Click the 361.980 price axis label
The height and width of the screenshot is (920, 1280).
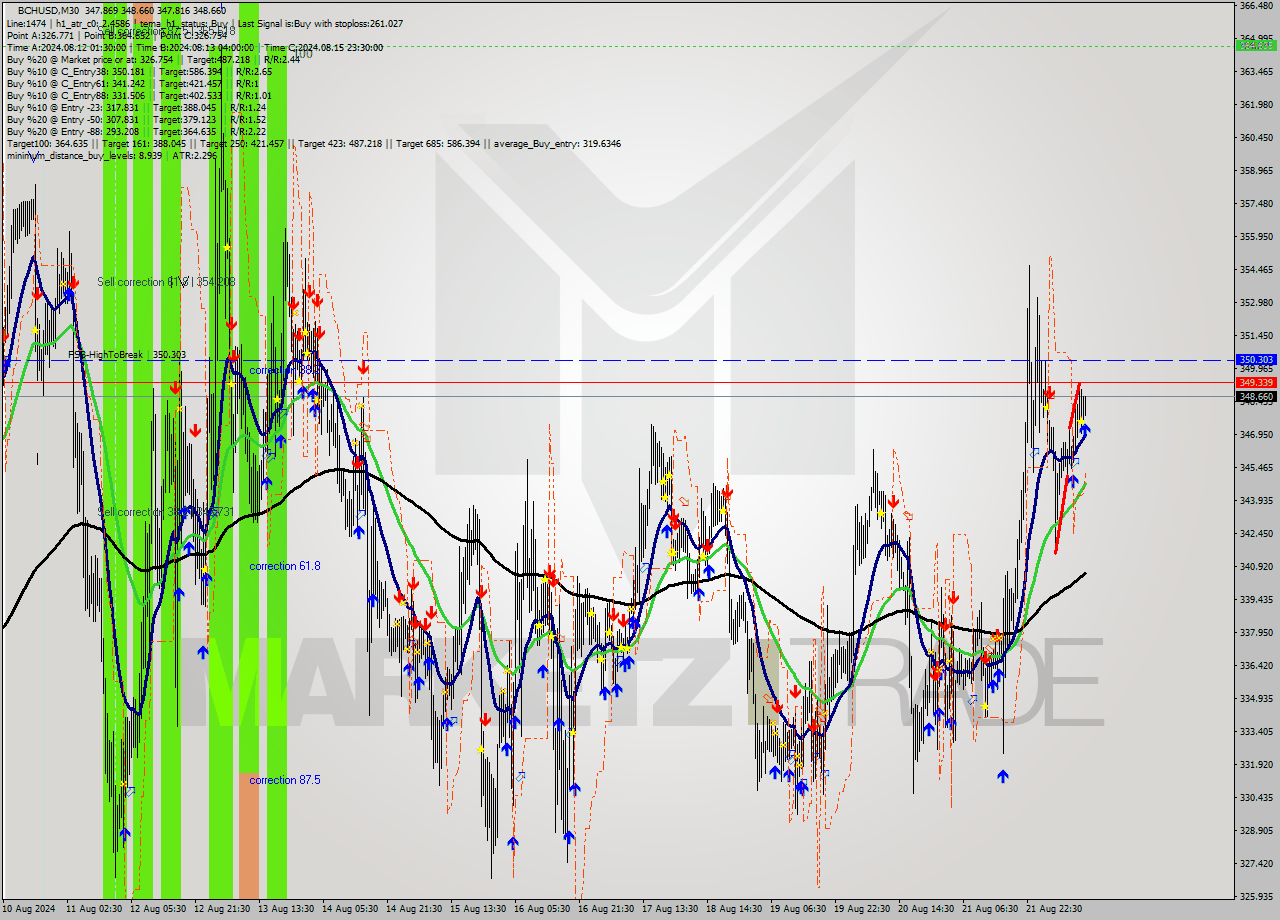point(1255,104)
